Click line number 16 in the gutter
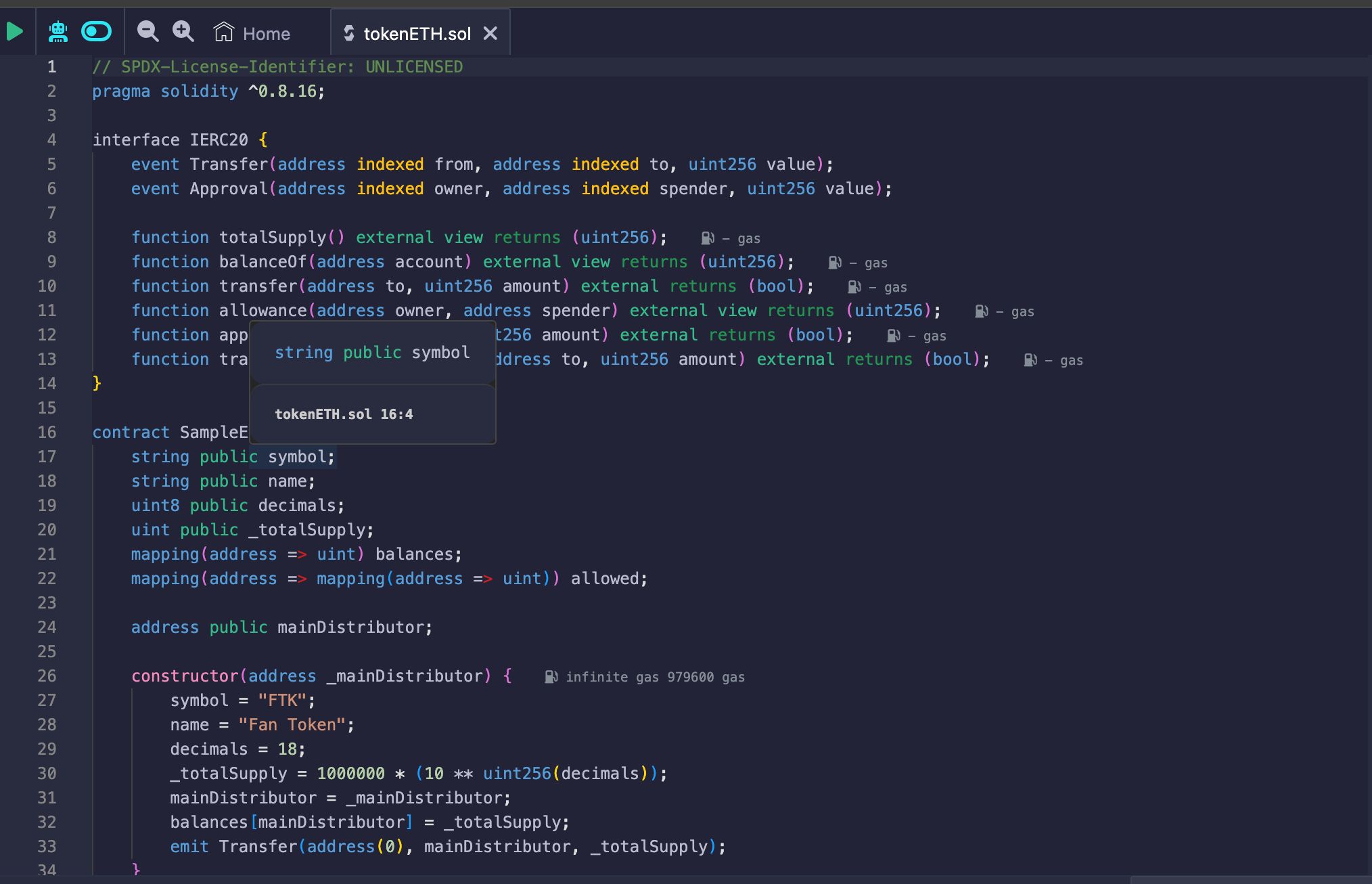 47,433
